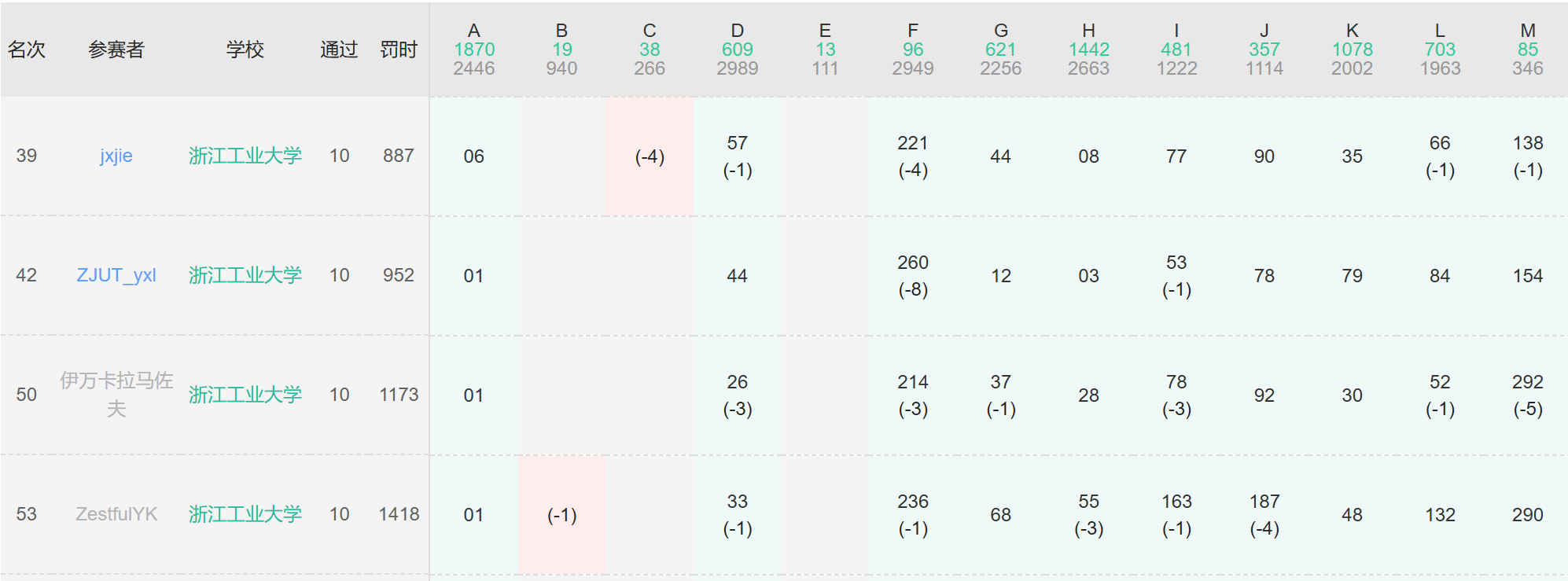Select the ZestfulYK participant name
The height and width of the screenshot is (581, 1568).
116,514
